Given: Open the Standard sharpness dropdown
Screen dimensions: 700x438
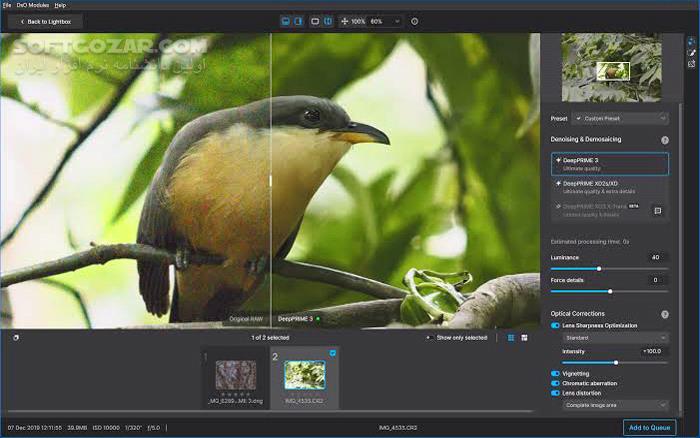Looking at the screenshot, I should tap(615, 338).
